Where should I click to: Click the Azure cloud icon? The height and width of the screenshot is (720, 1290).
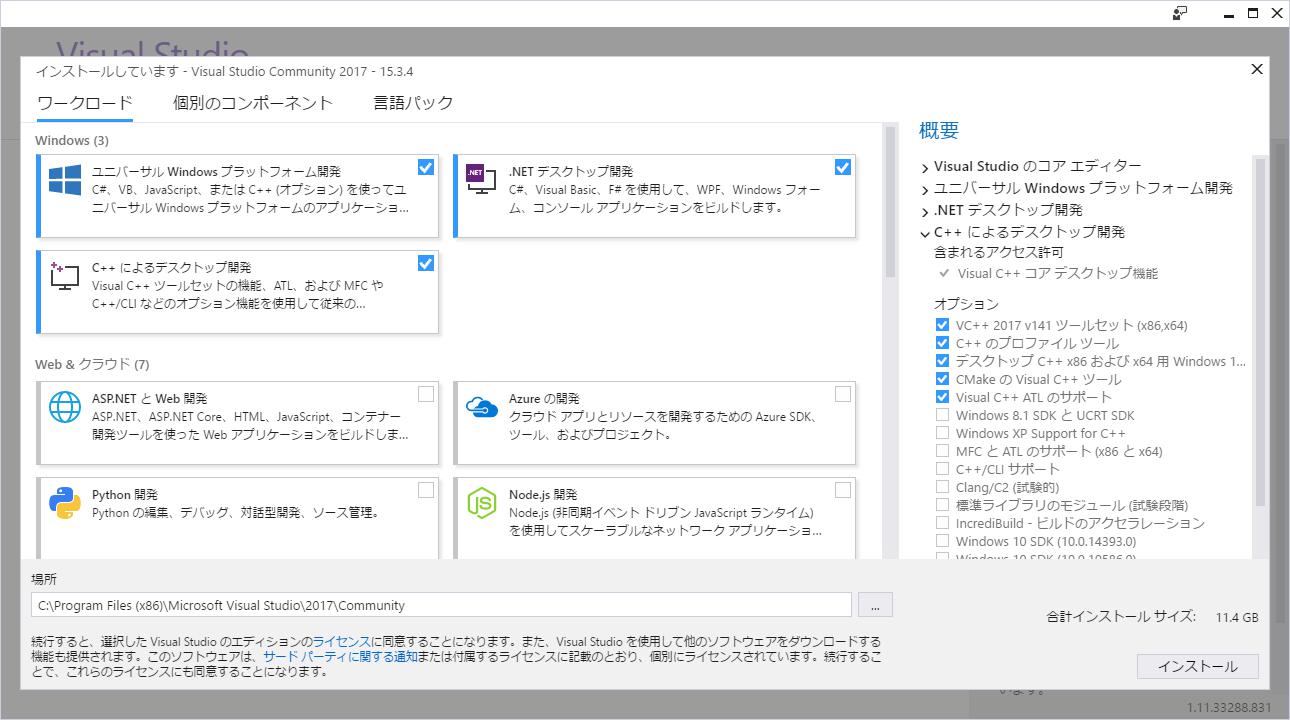click(x=482, y=406)
